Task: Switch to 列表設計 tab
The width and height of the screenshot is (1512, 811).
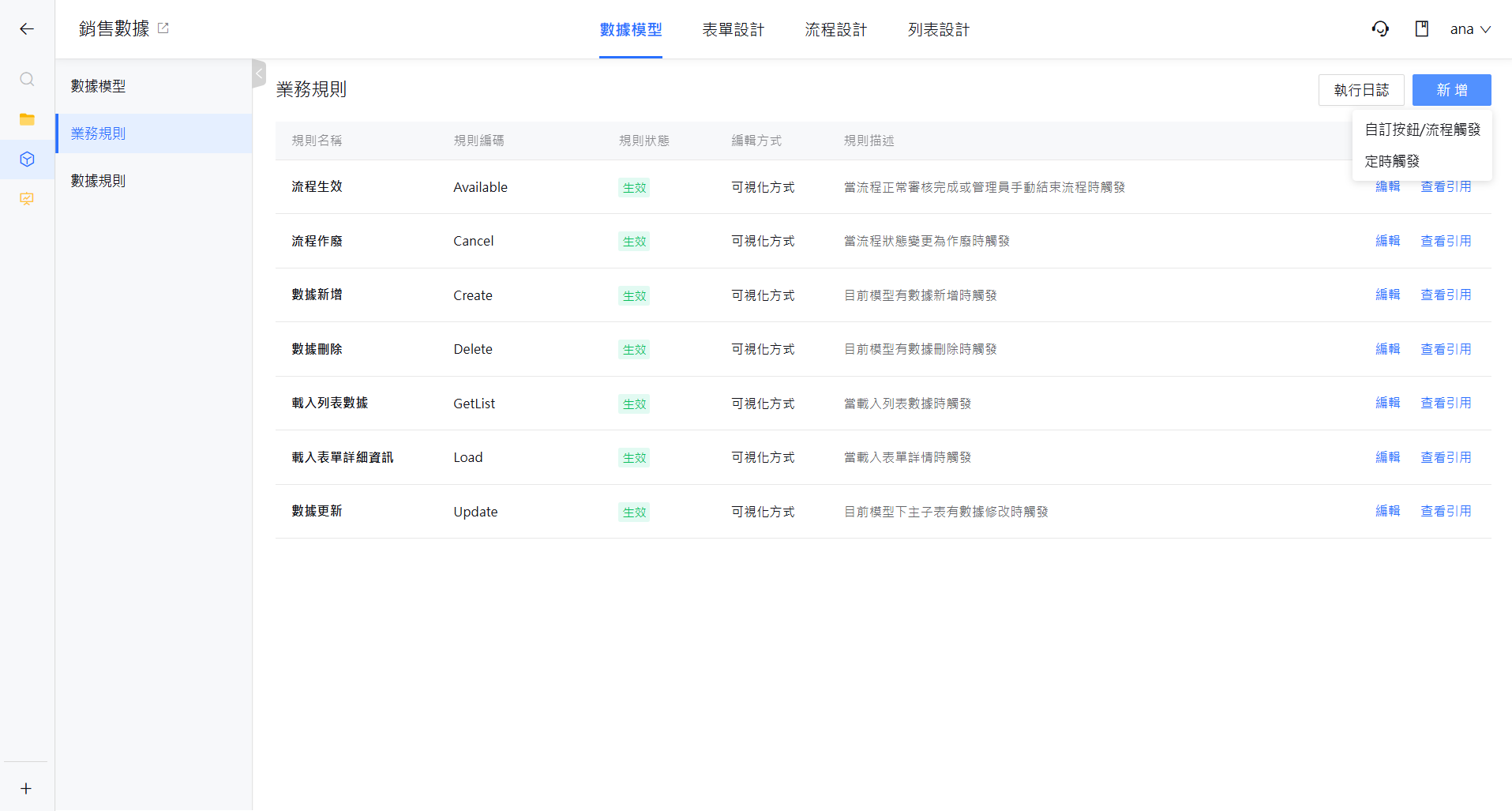Action: 939,30
